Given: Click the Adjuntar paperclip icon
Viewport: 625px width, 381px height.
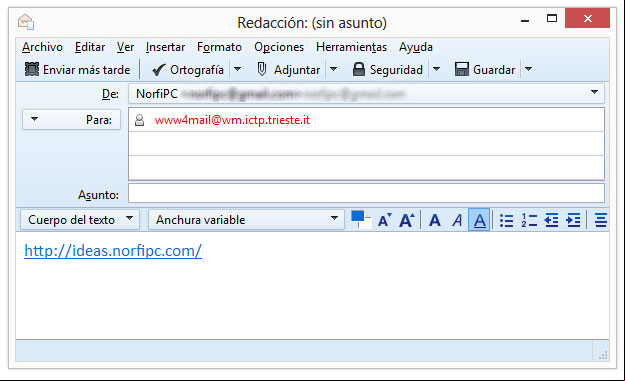Looking at the screenshot, I should pos(261,69).
